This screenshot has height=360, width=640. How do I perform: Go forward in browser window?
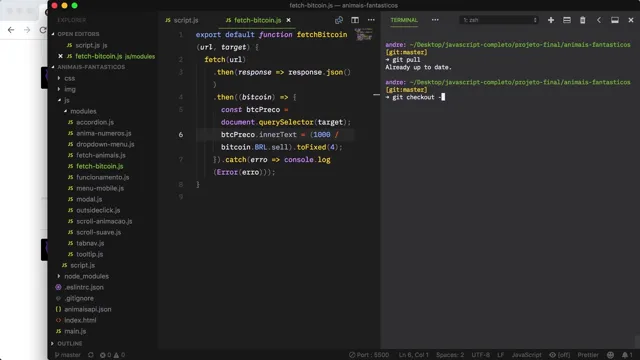(x=27, y=30)
